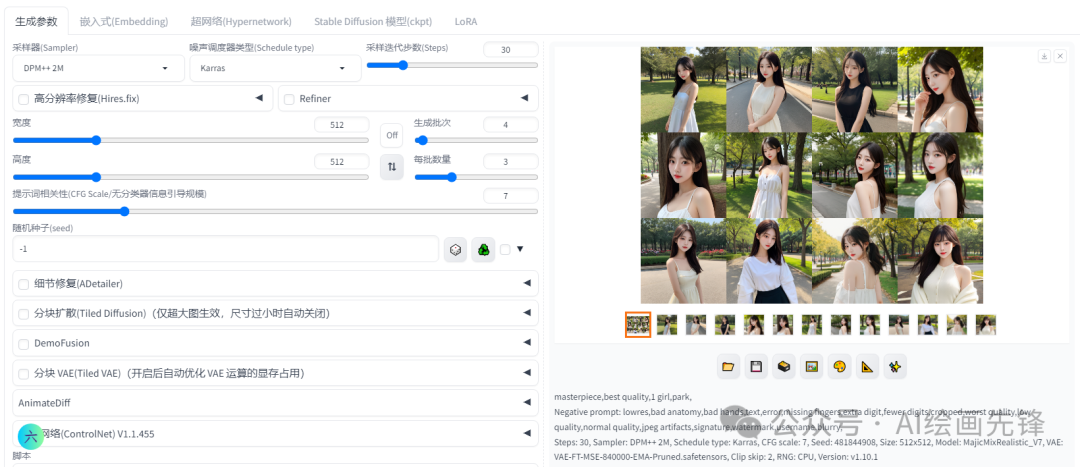Enable the DemoFusion checkbox
1080x467 pixels.
coord(23,344)
